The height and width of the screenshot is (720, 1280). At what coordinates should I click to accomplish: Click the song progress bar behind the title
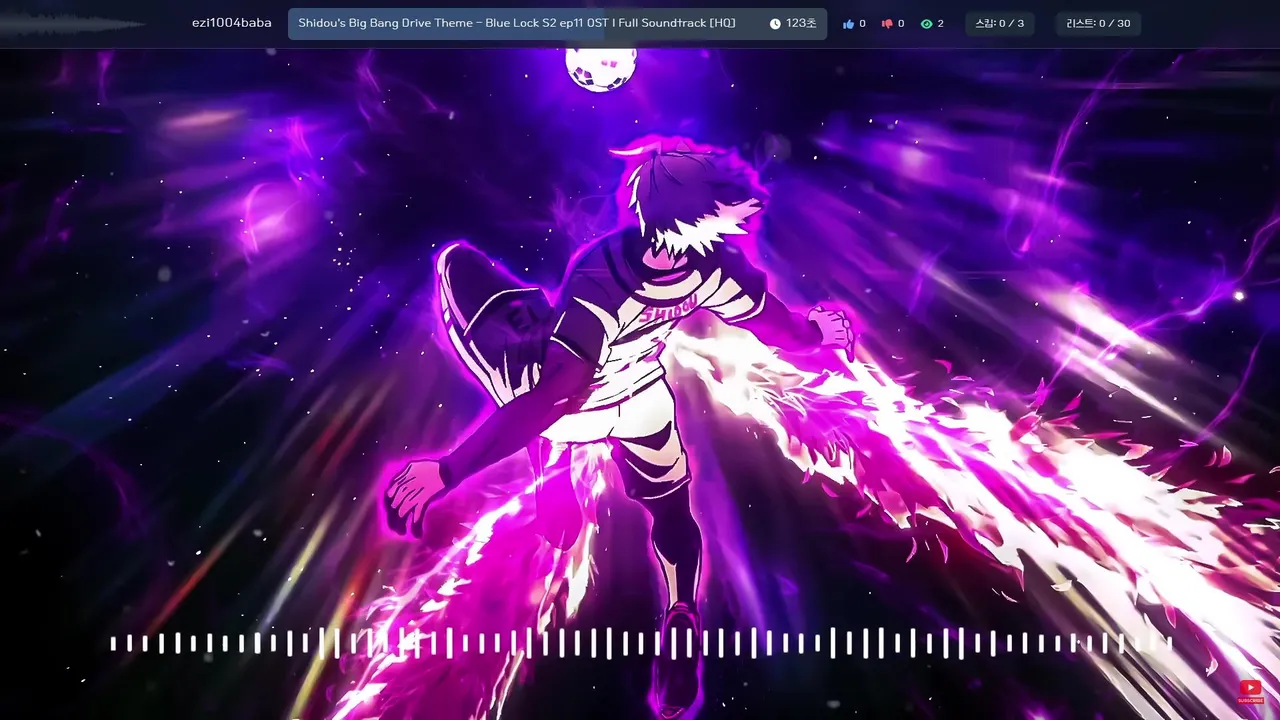click(x=558, y=24)
